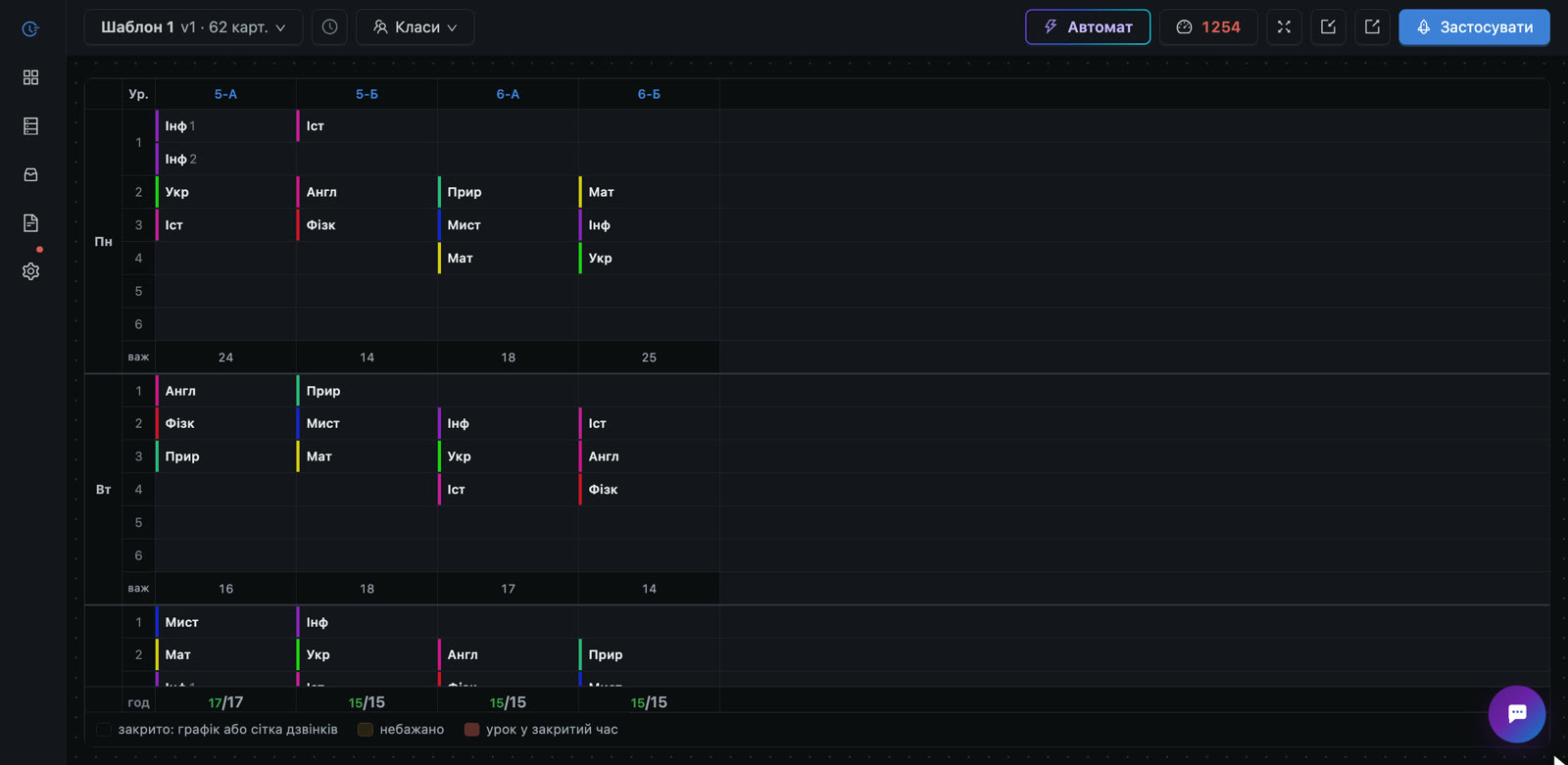
Task: Click the закрито legend color swatch
Action: click(x=104, y=730)
